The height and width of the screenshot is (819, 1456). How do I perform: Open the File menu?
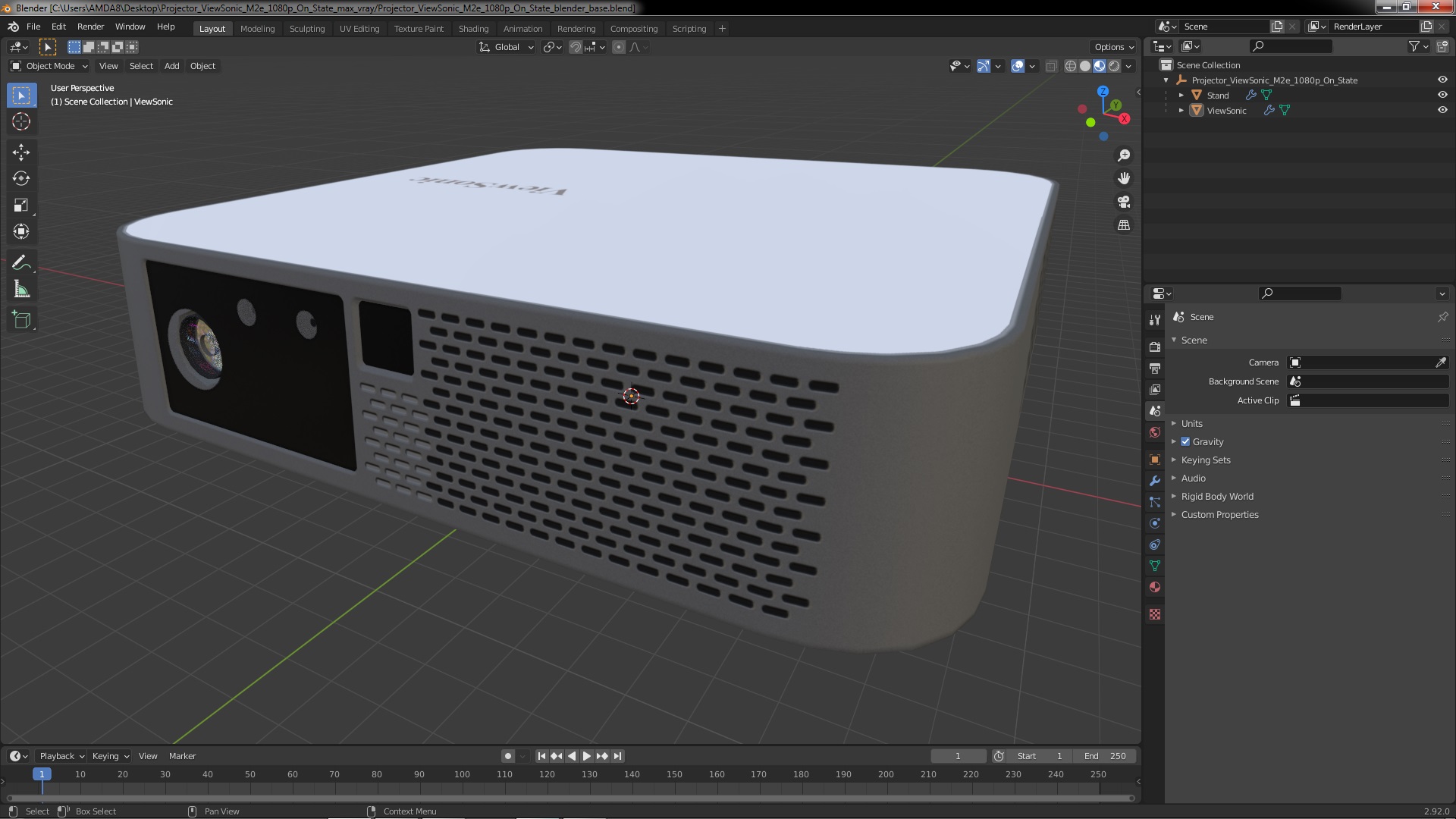(x=33, y=27)
